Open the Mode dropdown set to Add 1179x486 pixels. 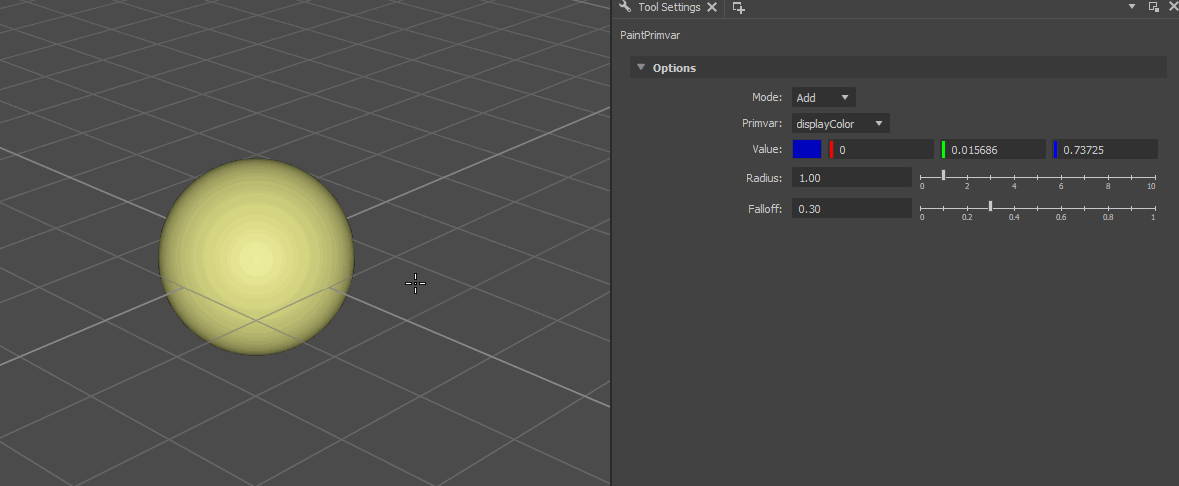coord(823,98)
